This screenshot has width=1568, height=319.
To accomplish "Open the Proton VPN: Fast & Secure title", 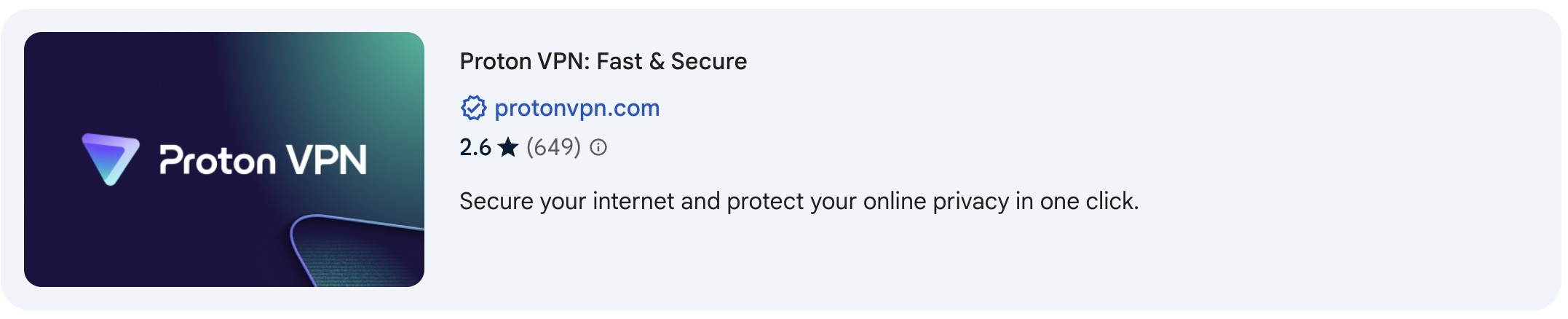I will pos(603,61).
